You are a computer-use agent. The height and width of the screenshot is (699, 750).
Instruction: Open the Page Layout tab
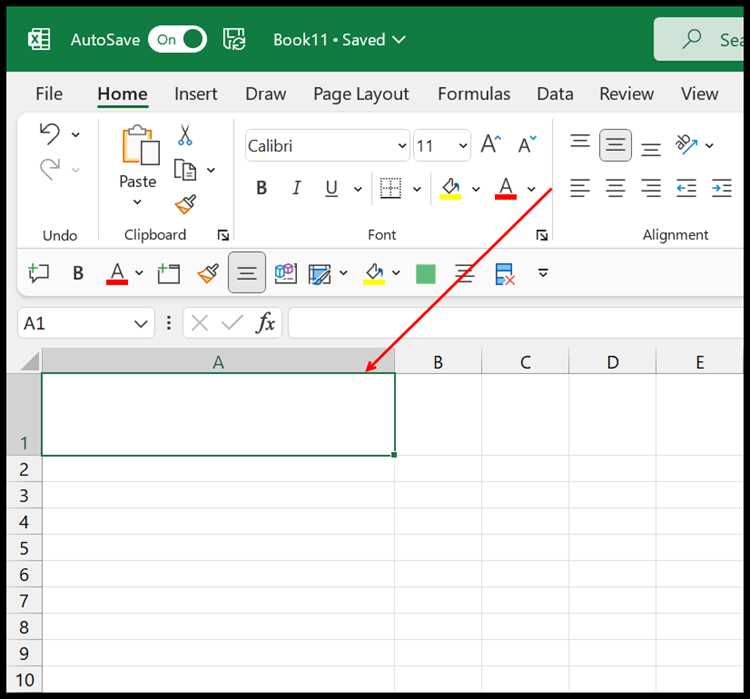point(361,94)
